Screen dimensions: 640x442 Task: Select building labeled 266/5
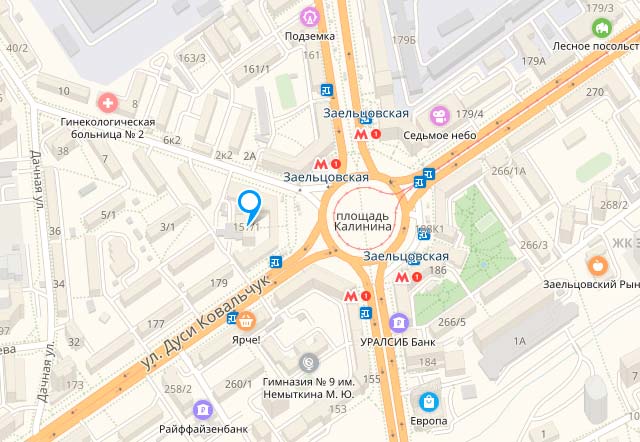click(452, 322)
